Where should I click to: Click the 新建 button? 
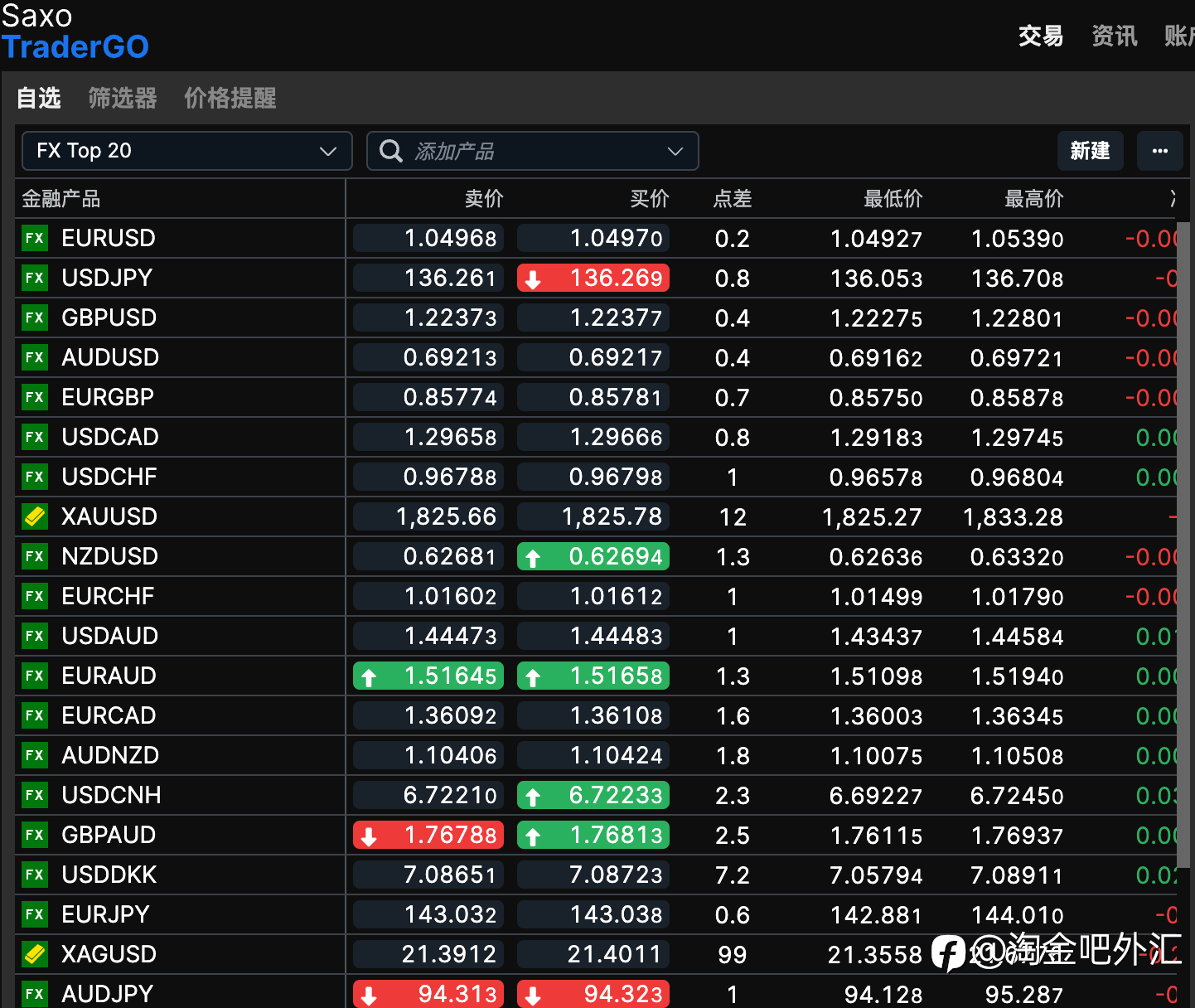(1091, 151)
